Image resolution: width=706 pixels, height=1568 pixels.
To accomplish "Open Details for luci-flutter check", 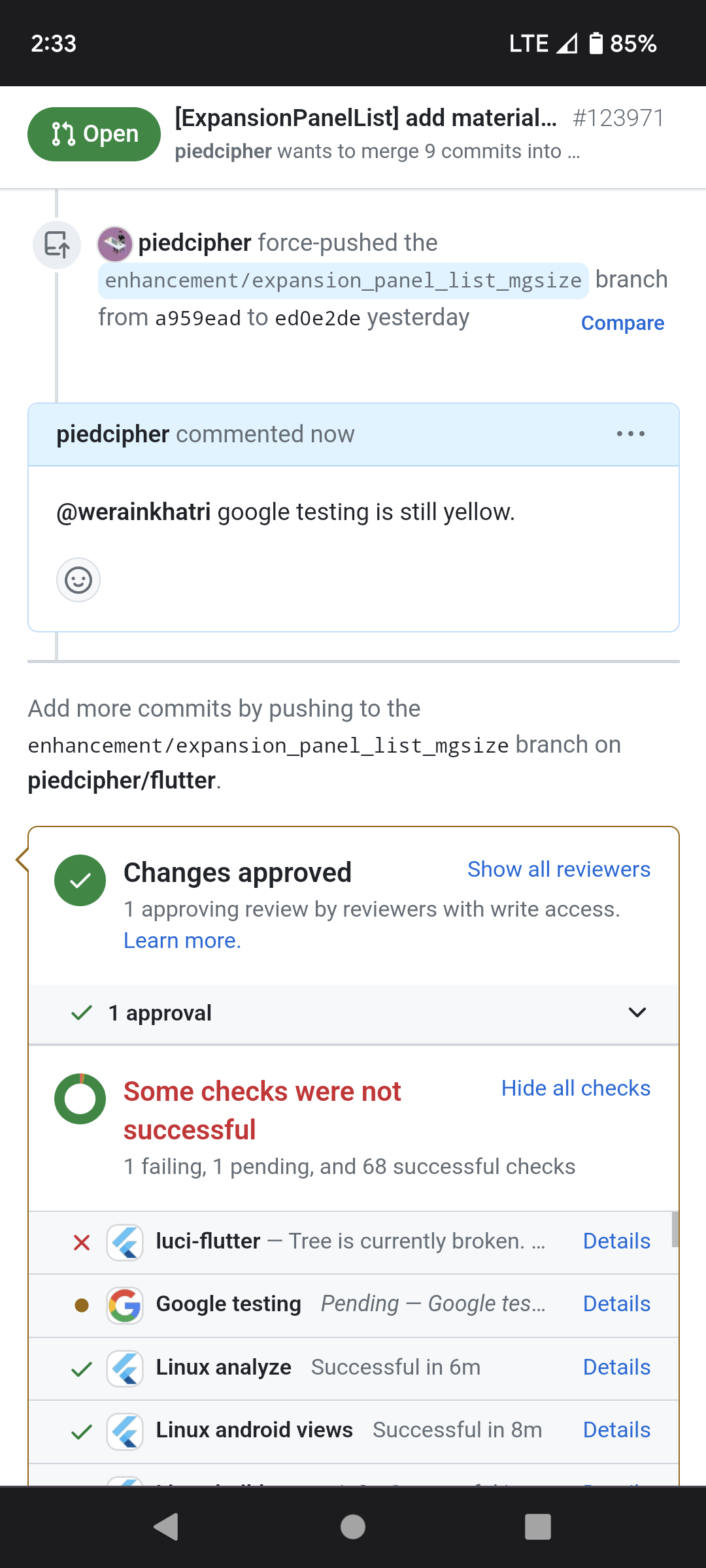I will [616, 1241].
